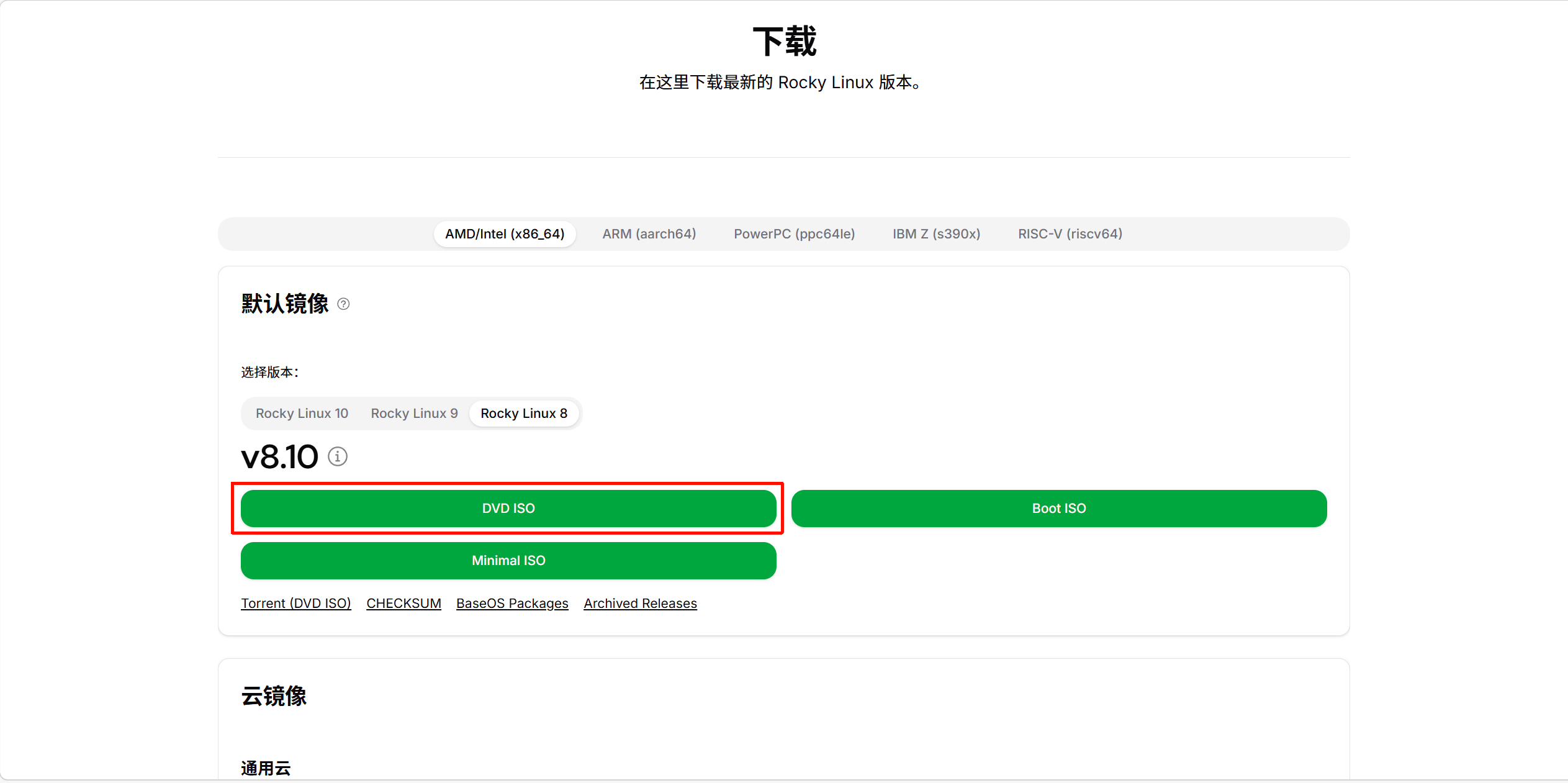This screenshot has width=1568, height=783.
Task: Click the help icon next to 默认镜像
Action: point(343,304)
